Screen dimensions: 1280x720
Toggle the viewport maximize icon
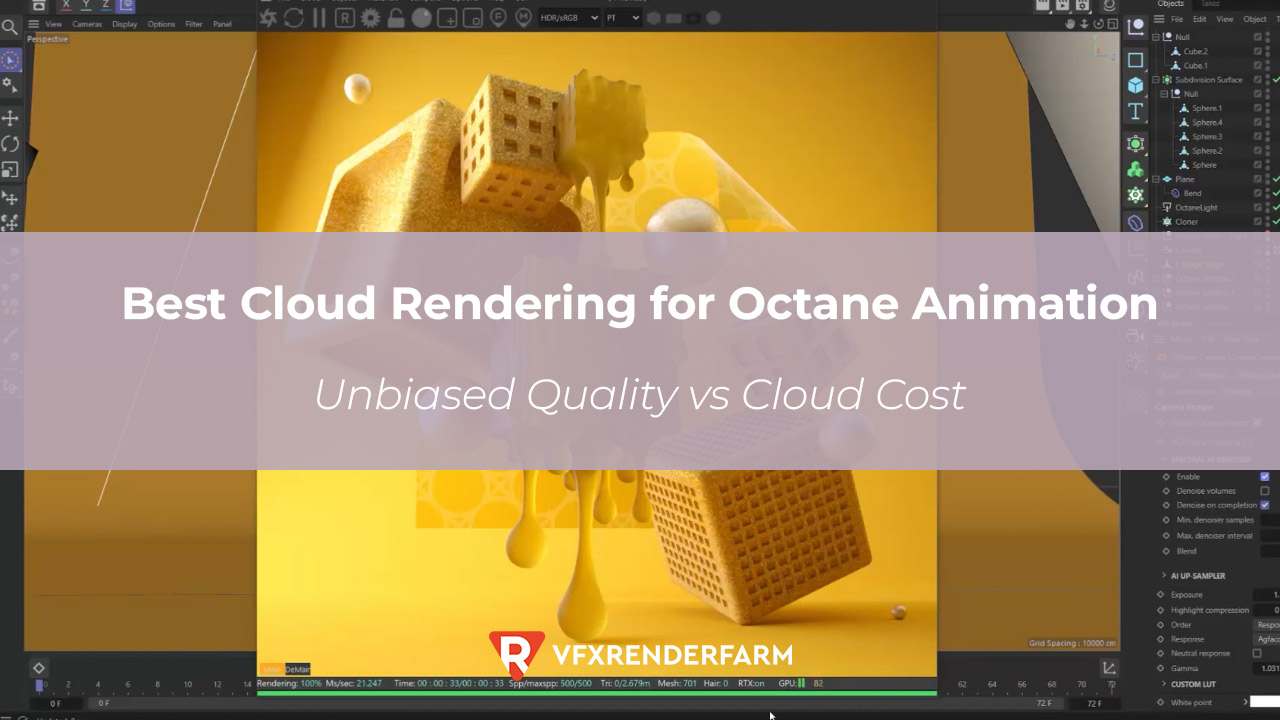pyautogui.click(x=1111, y=23)
